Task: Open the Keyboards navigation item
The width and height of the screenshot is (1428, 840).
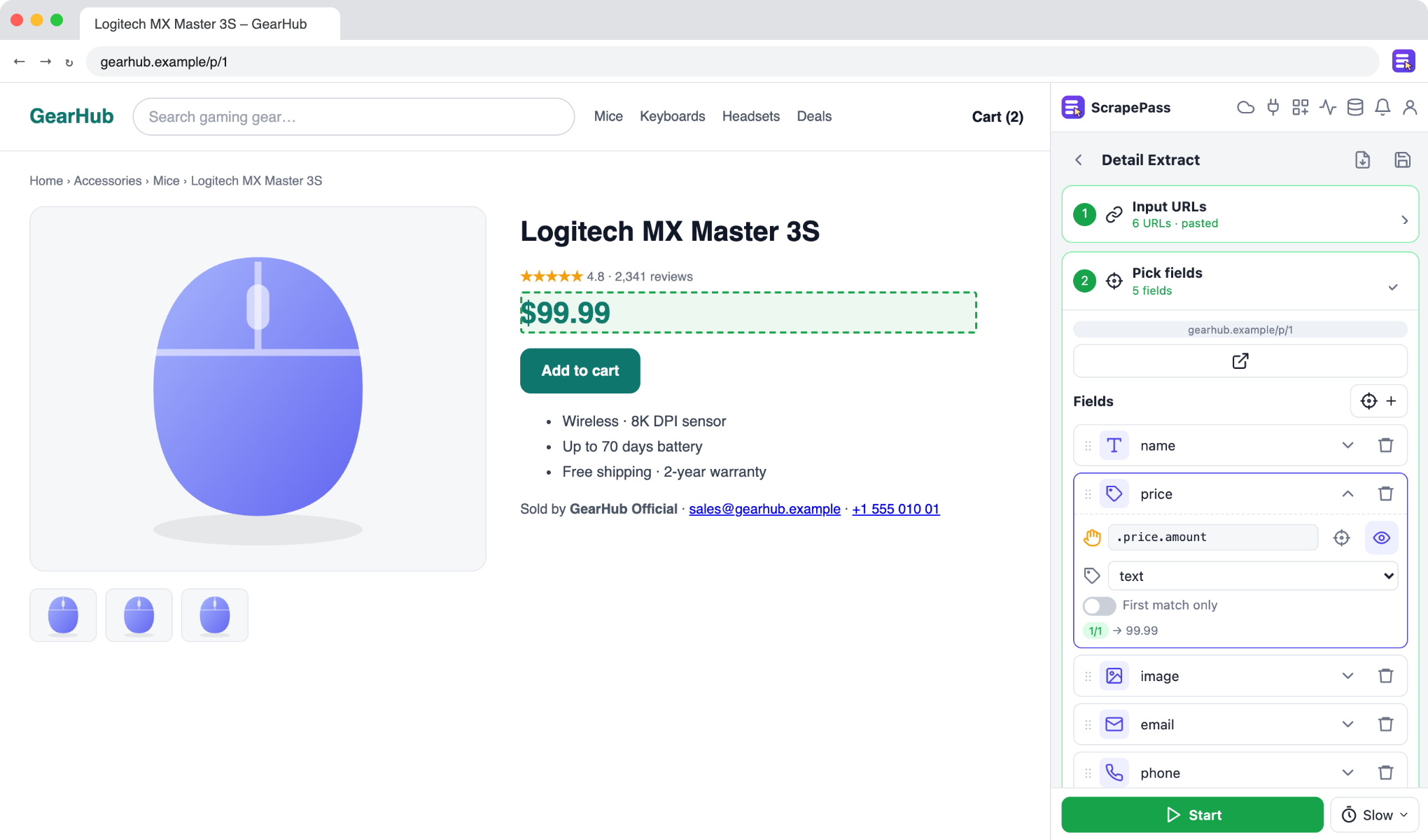Action: pos(672,116)
